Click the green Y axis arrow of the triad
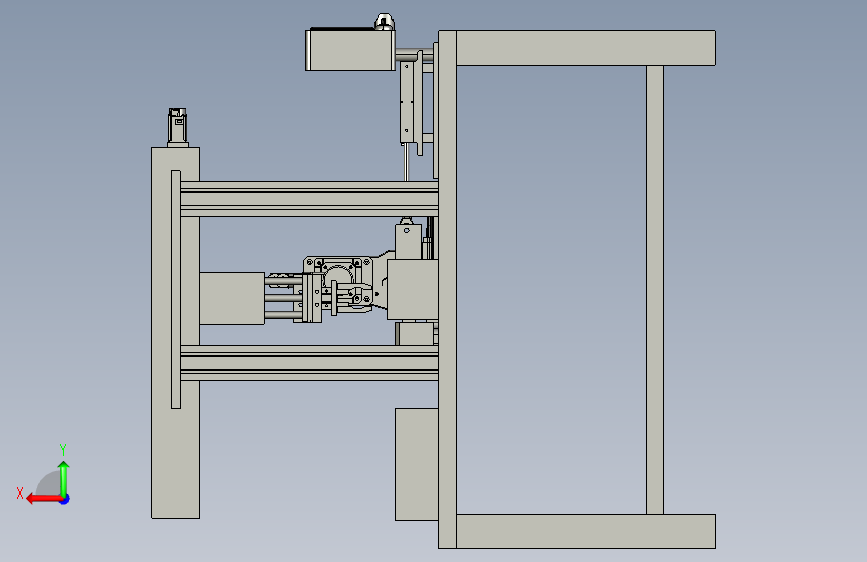Screen dimensions: 867x562 (x=64, y=480)
